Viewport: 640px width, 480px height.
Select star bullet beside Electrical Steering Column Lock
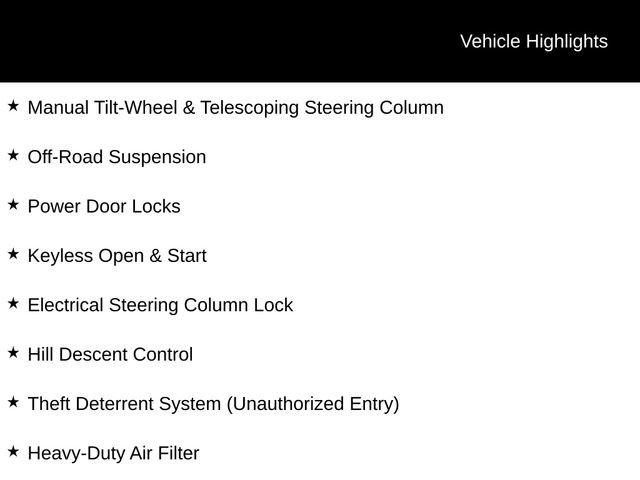point(13,303)
